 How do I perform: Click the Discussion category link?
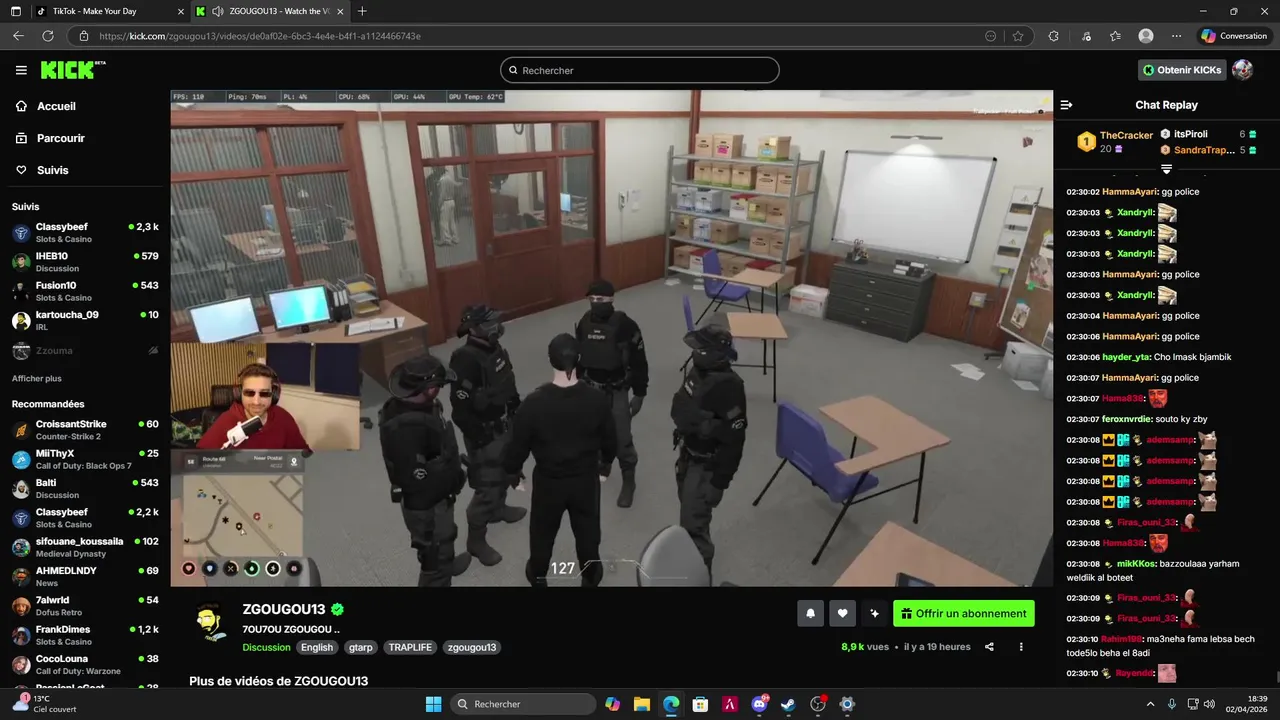click(266, 647)
